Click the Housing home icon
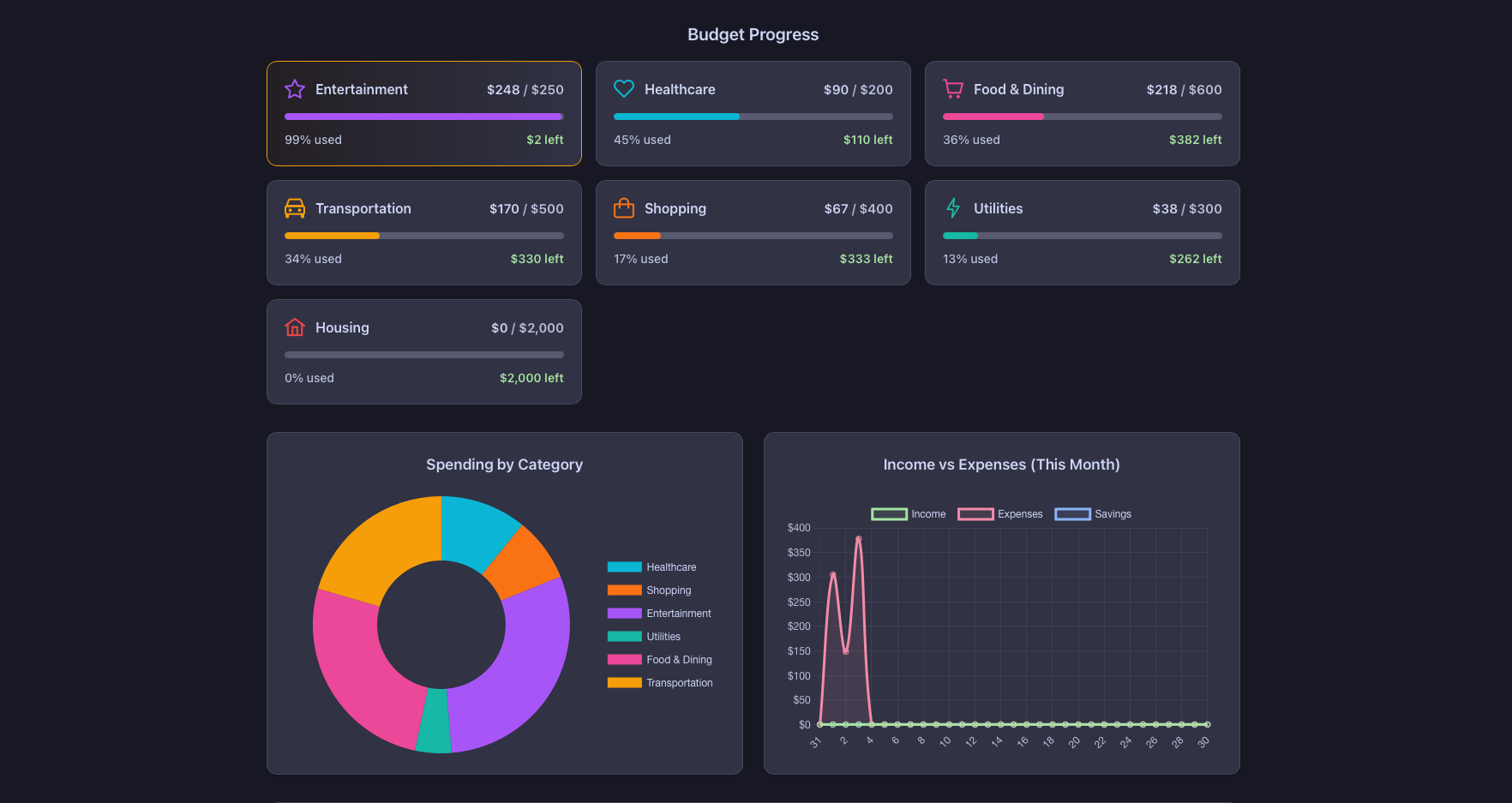Screen dimensions: 1512x803 (295, 327)
